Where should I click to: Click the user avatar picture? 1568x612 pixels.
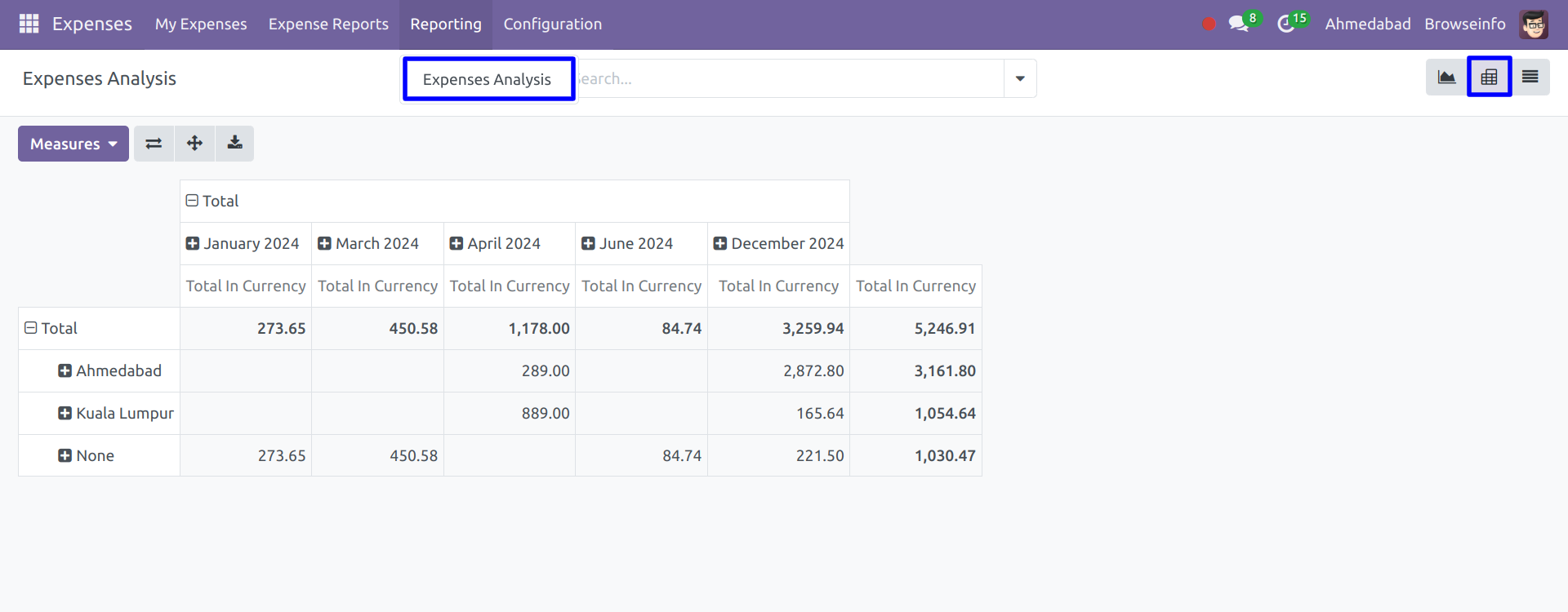pos(1534,24)
